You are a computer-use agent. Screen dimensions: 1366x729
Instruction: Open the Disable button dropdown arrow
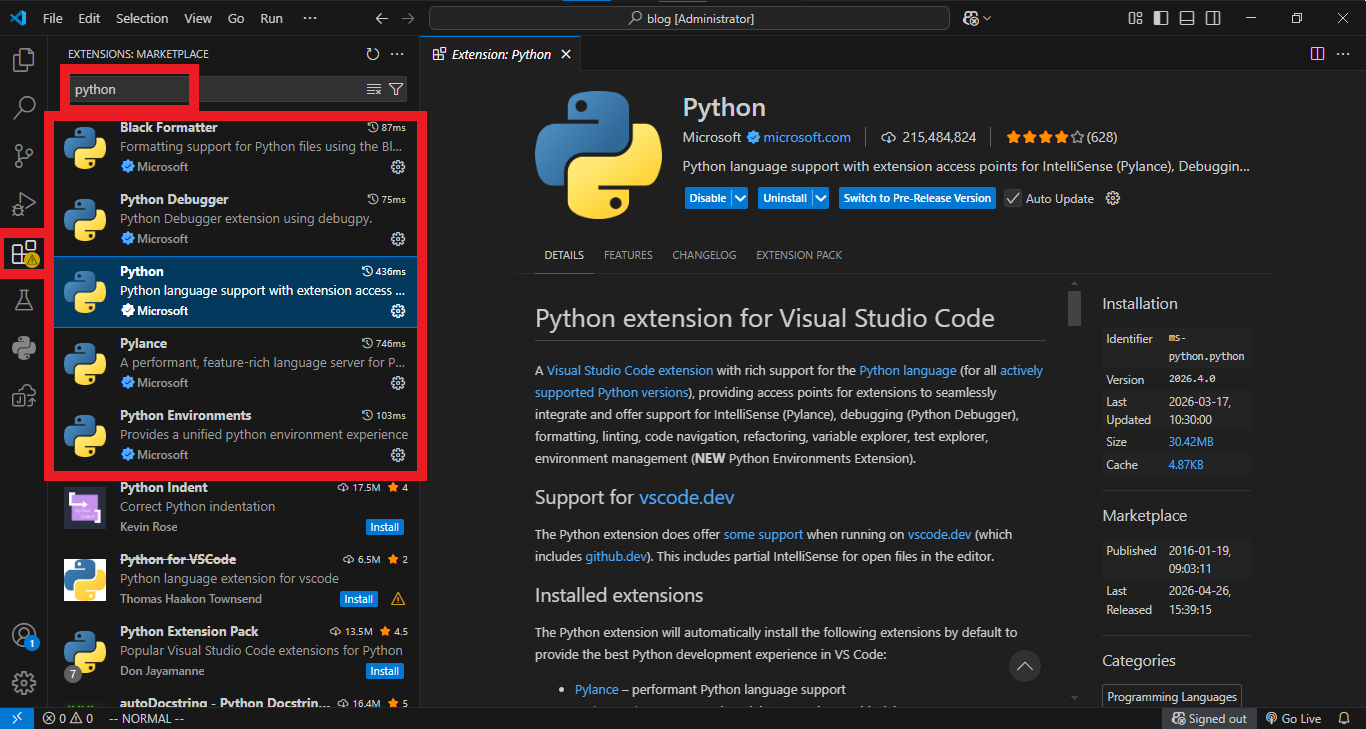tap(740, 198)
